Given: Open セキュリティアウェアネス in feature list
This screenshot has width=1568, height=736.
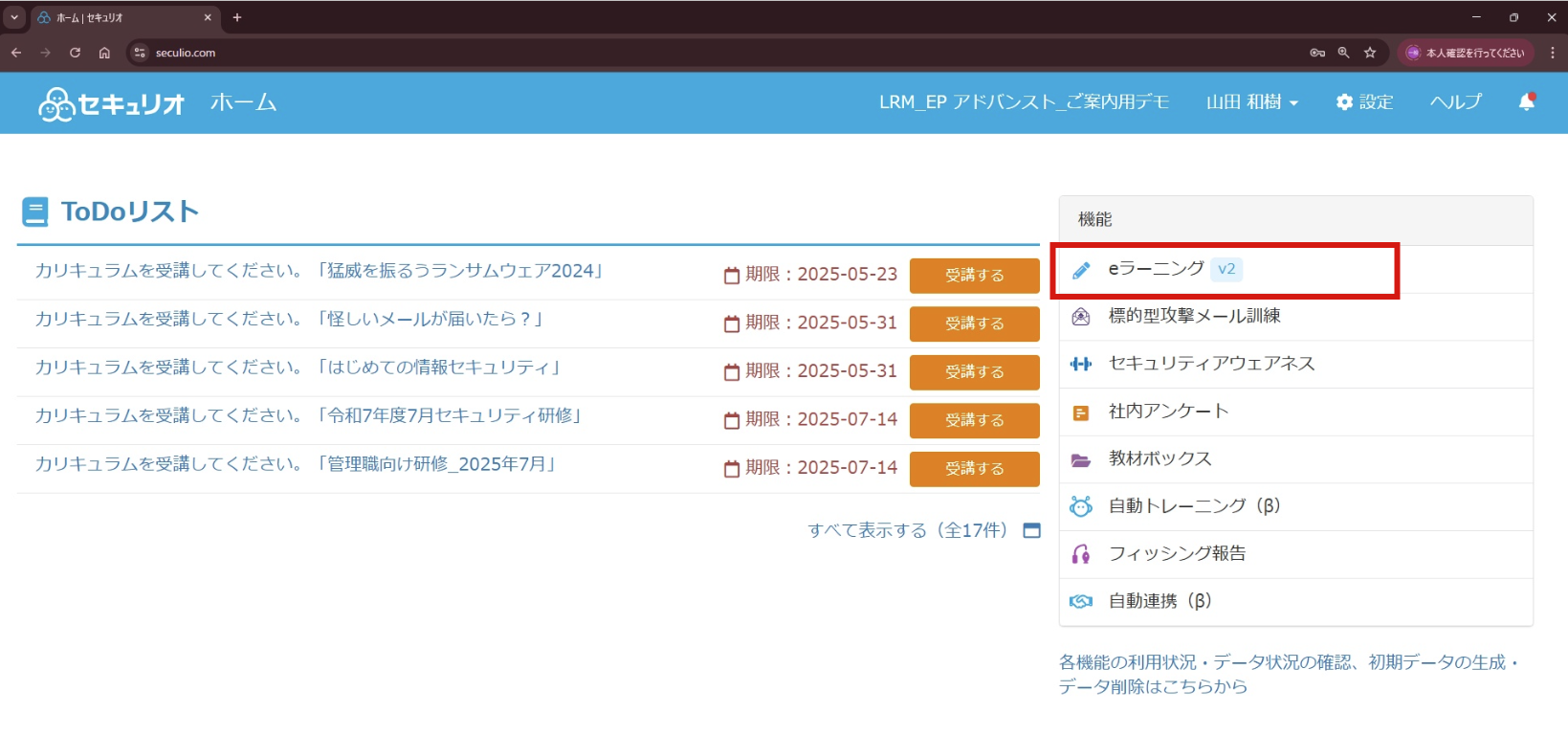Looking at the screenshot, I should [x=1211, y=364].
